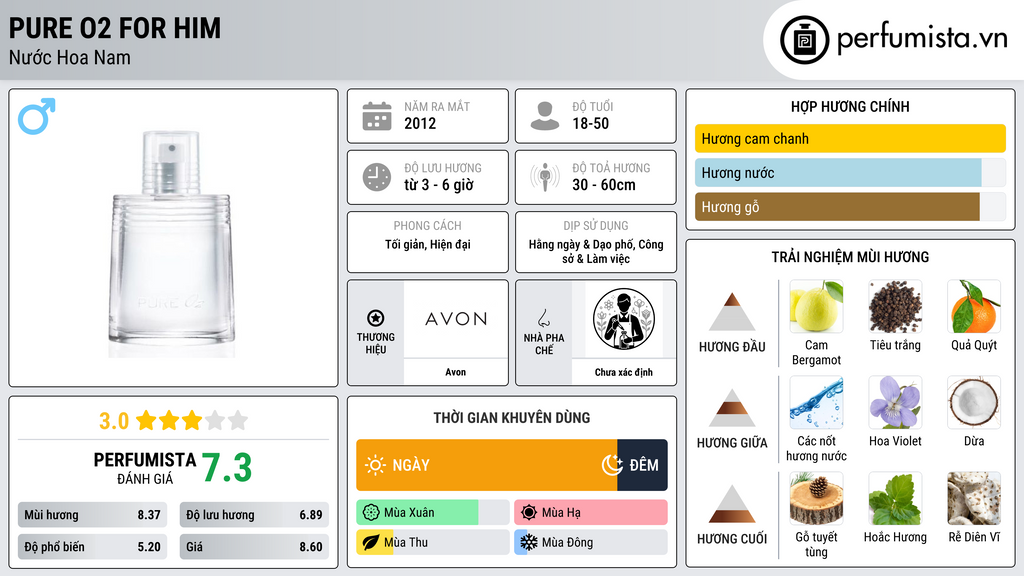
Task: Select the Hoa Violet note image
Action: 895,402
